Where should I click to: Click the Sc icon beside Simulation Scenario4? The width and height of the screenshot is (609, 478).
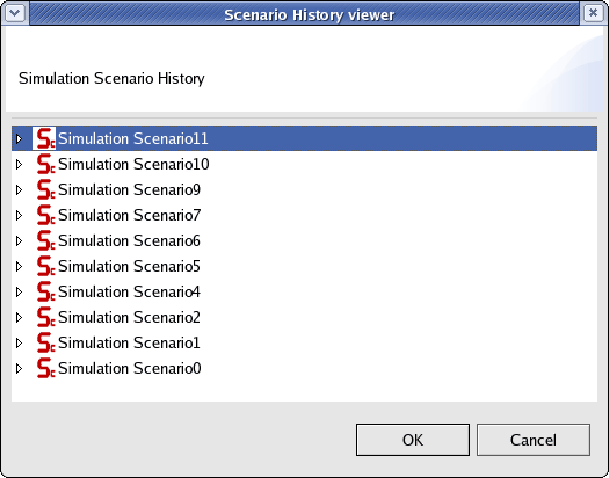(46, 292)
